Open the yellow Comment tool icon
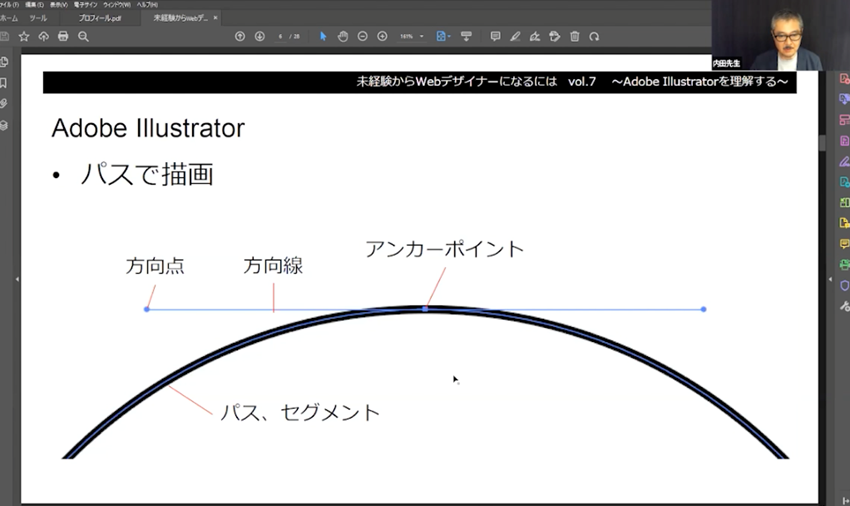The image size is (850, 506). [x=844, y=244]
